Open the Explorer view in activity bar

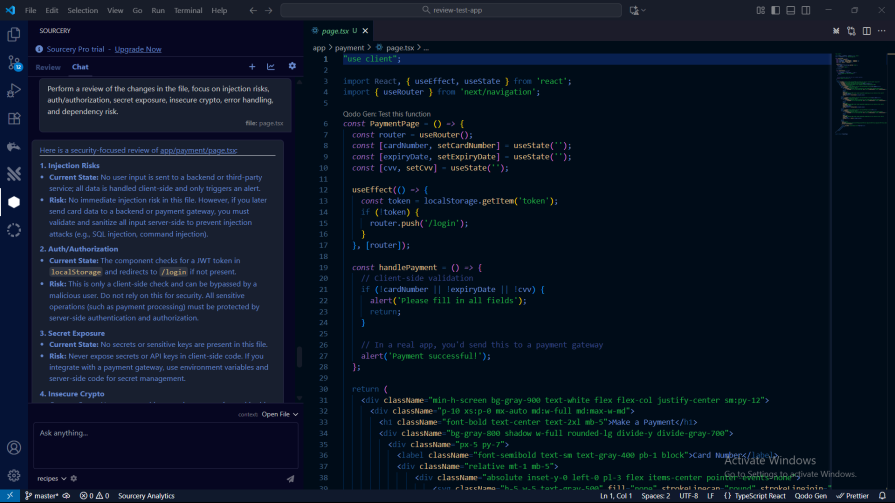pyautogui.click(x=14, y=34)
